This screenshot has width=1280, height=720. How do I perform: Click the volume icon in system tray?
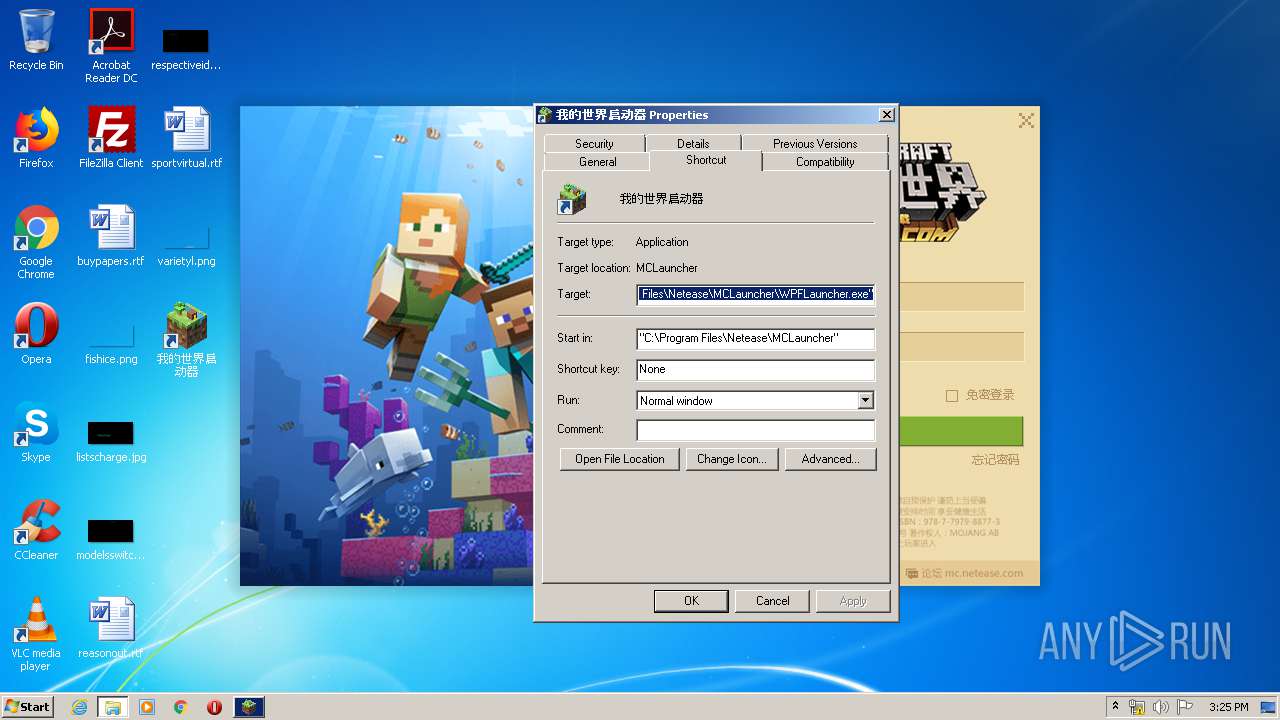[1161, 707]
